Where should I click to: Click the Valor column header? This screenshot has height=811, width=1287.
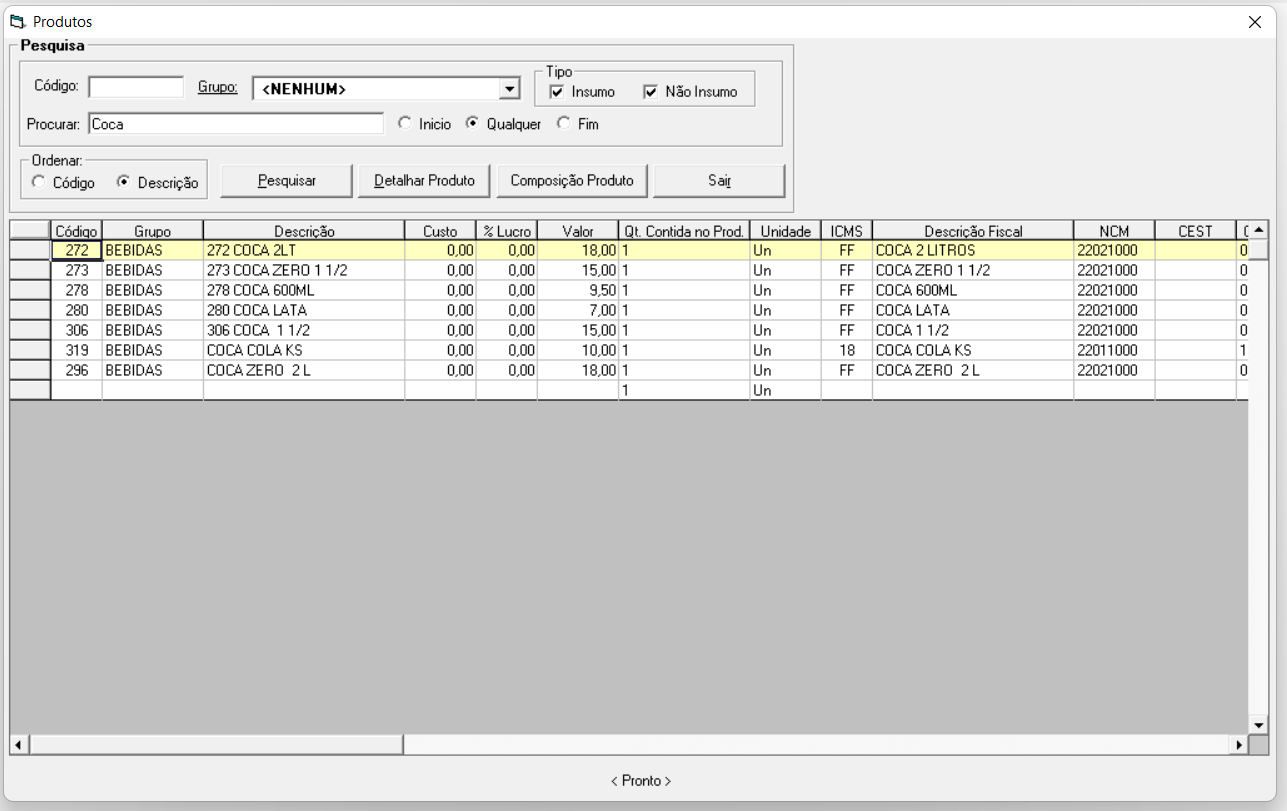pos(578,231)
